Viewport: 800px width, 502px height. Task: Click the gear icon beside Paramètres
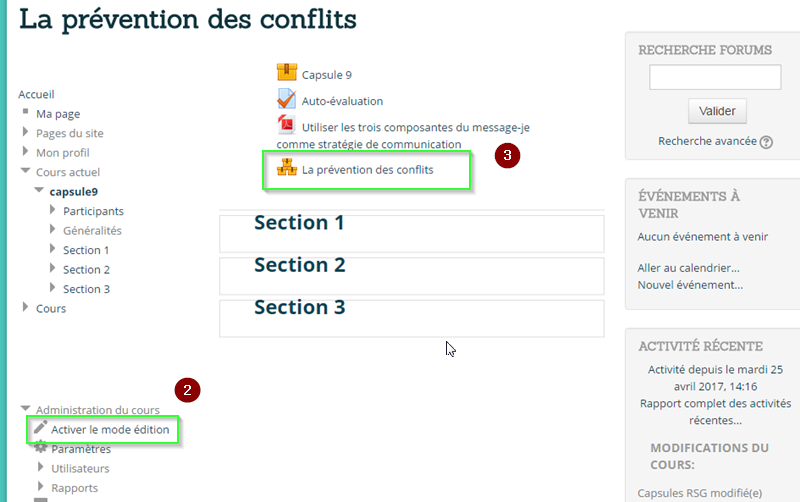point(41,448)
